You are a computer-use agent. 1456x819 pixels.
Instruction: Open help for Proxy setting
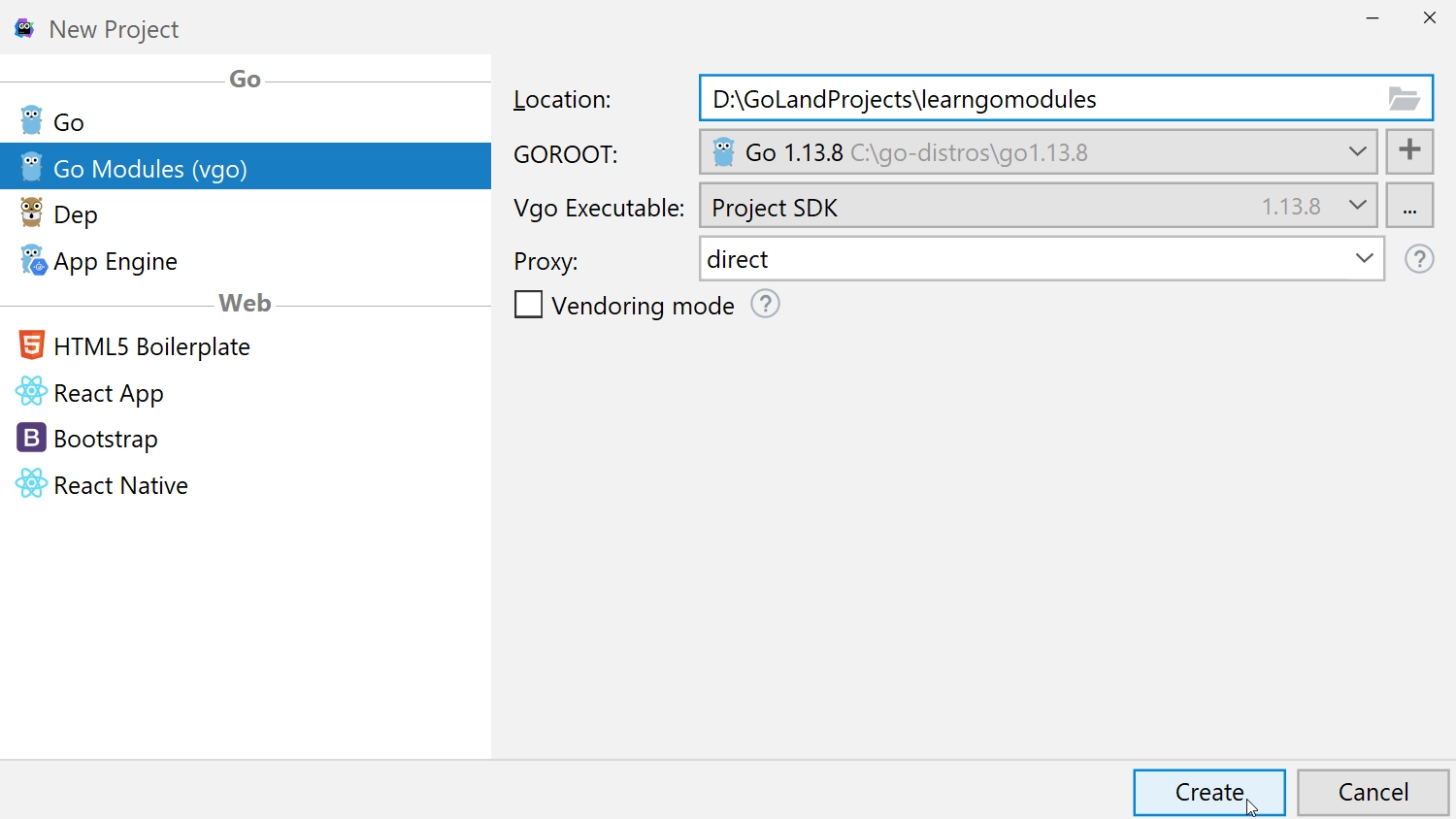point(1419,259)
